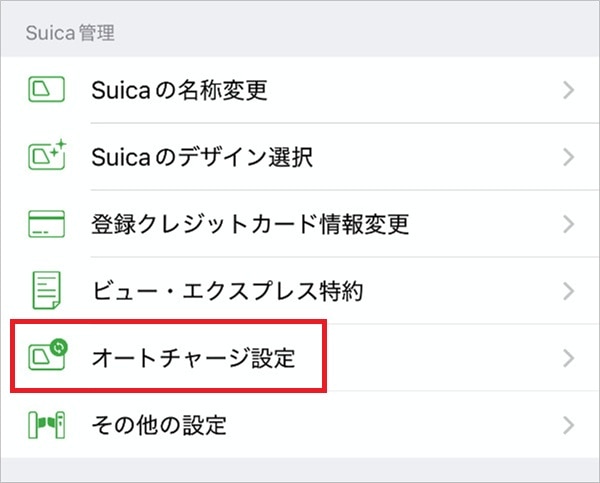The image size is (600, 483).
Task: Open オートチャージ設定 text label
Action: [193, 357]
